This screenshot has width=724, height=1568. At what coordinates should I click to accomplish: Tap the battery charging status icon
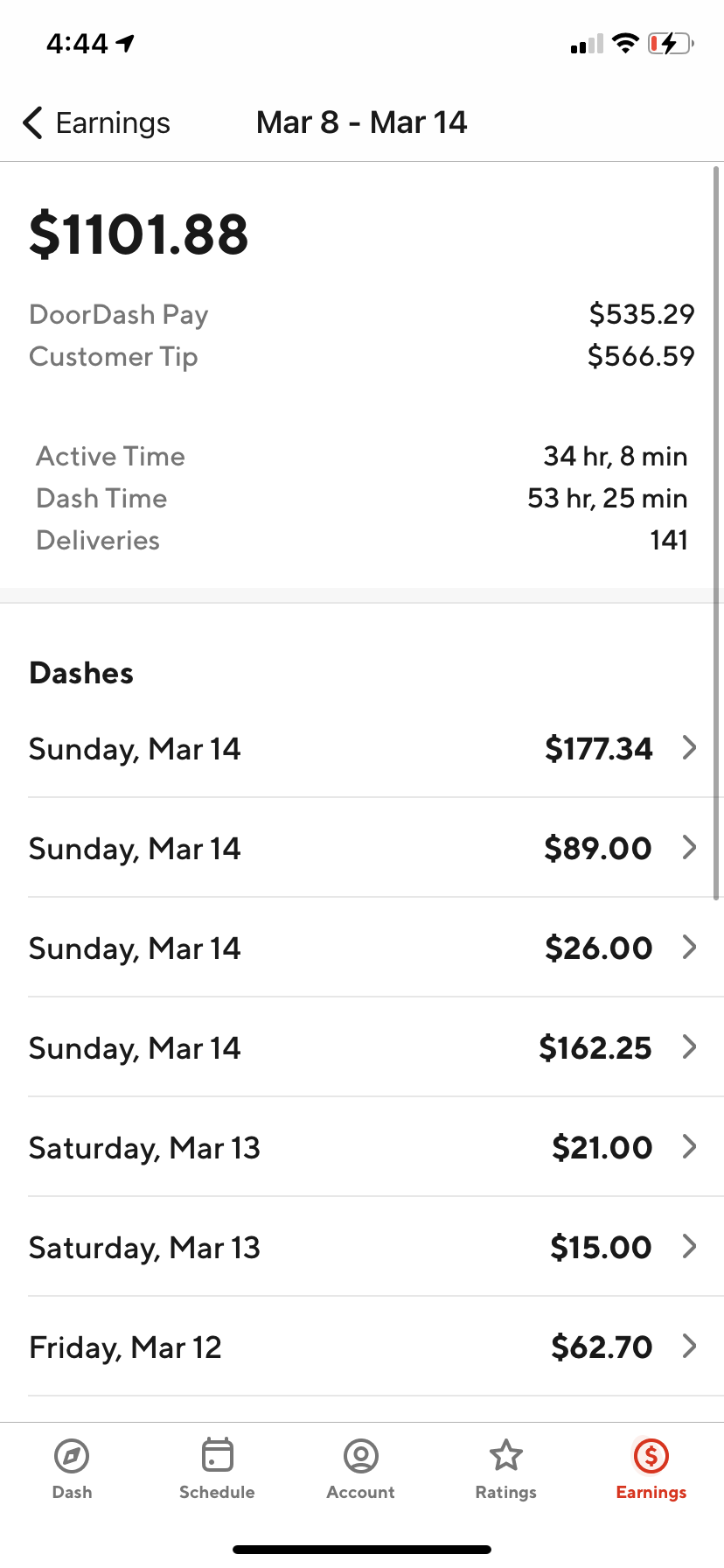[x=670, y=43]
